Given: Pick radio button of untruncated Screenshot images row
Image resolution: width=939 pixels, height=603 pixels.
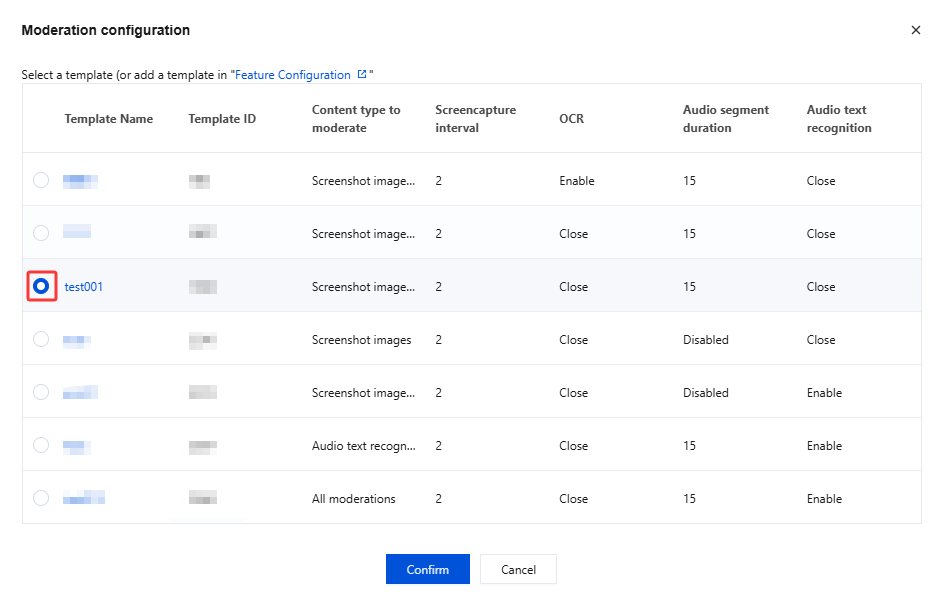Looking at the screenshot, I should pyautogui.click(x=41, y=340).
